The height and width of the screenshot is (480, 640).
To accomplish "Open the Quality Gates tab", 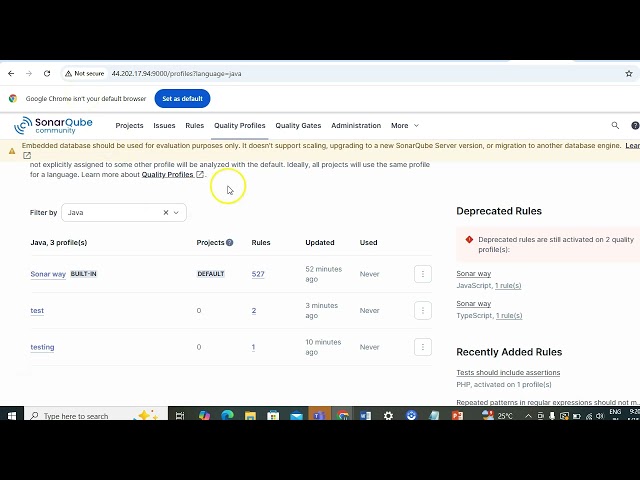I will tap(298, 125).
